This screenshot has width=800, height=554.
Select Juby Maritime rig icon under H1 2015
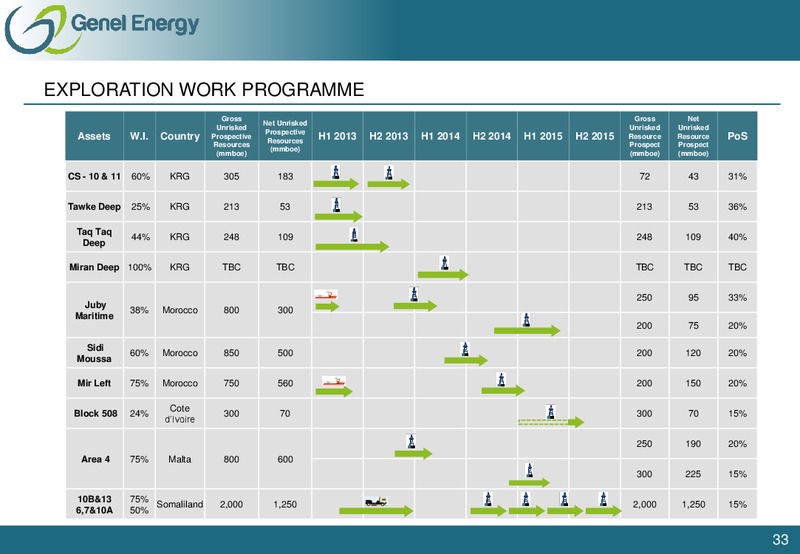527,320
